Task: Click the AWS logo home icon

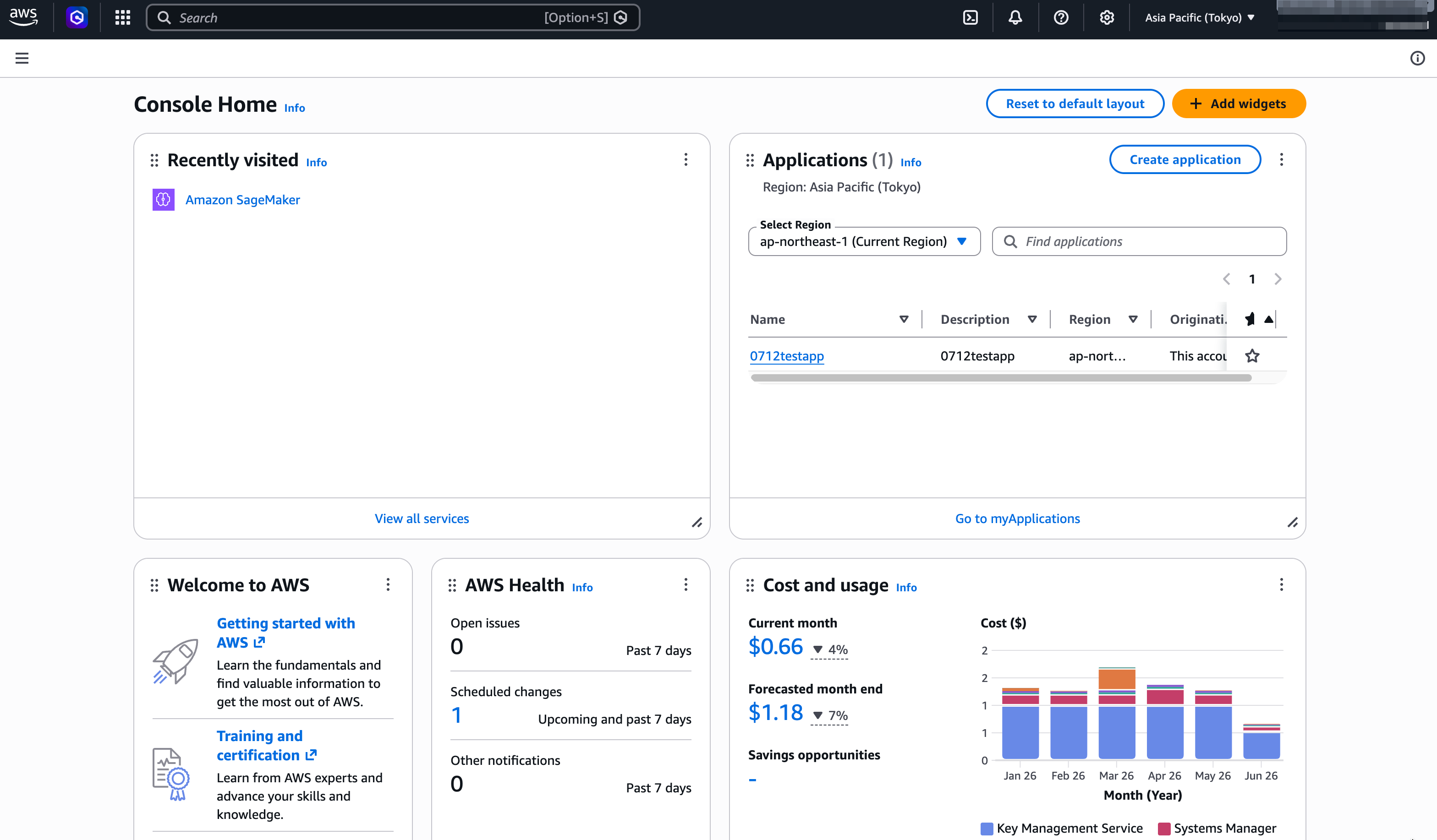Action: click(23, 17)
